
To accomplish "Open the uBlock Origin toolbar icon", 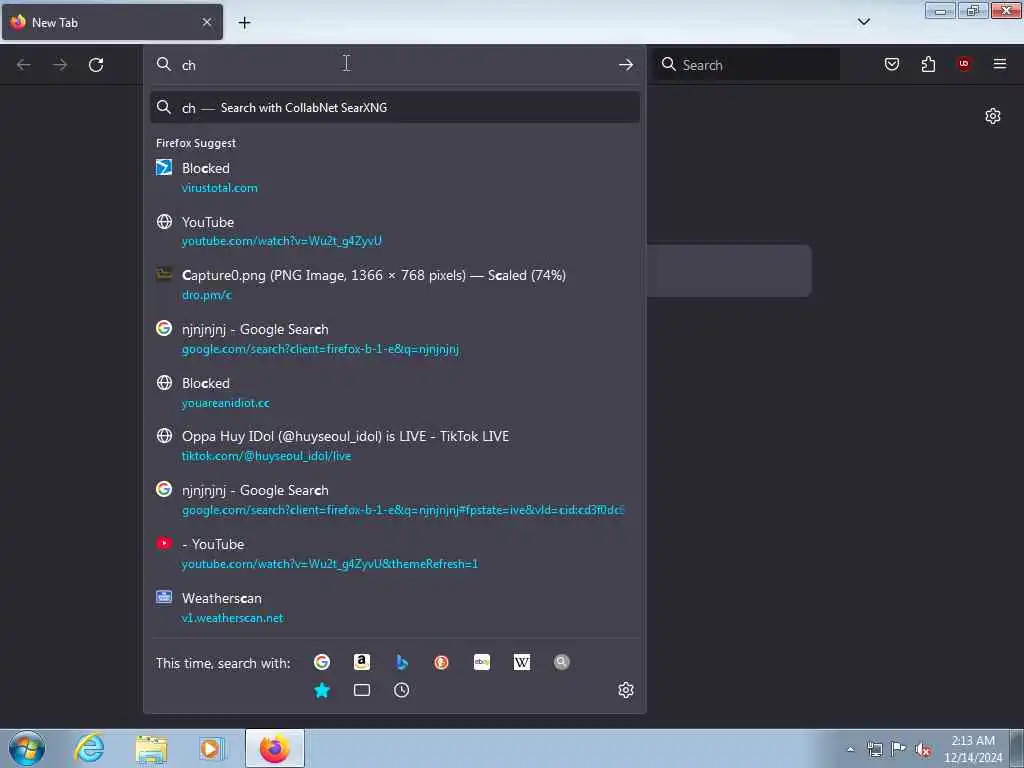I will [x=964, y=64].
